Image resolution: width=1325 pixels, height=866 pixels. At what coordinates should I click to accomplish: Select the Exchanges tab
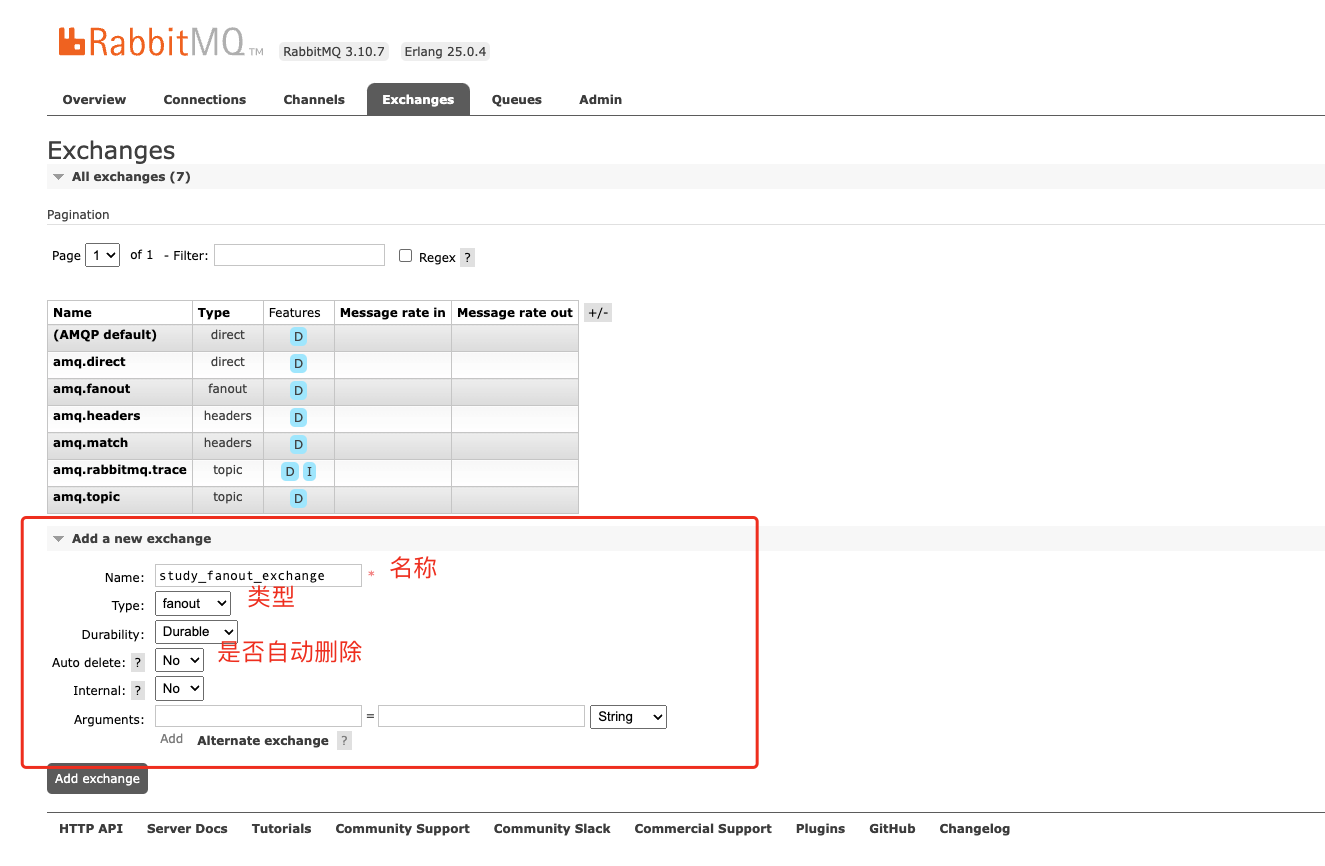click(418, 99)
